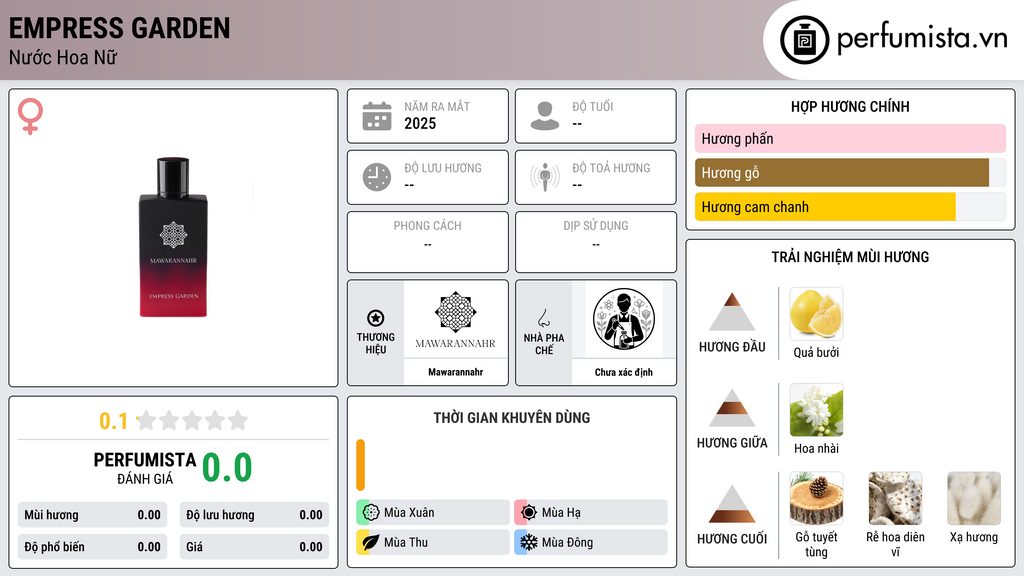Click the Trải nghiệm mùi hương heading

pos(850,257)
